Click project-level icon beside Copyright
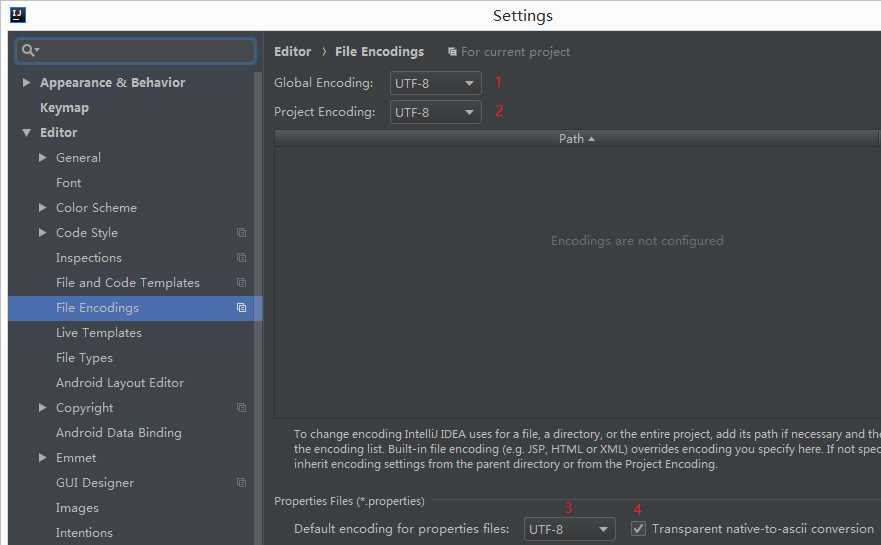This screenshot has width=881, height=545. click(x=241, y=408)
